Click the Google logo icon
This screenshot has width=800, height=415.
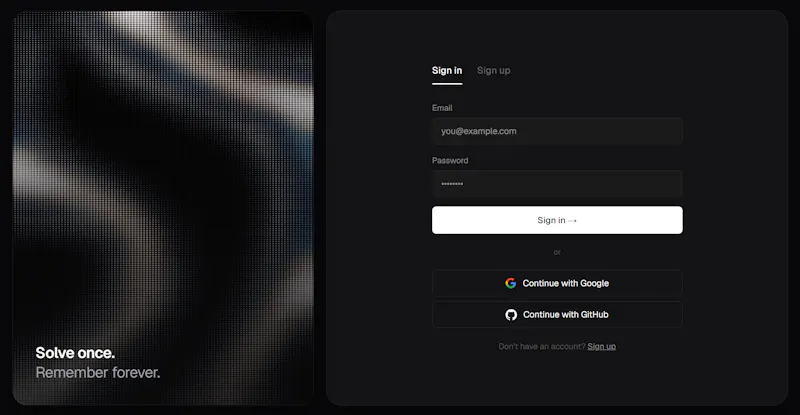pyautogui.click(x=511, y=283)
